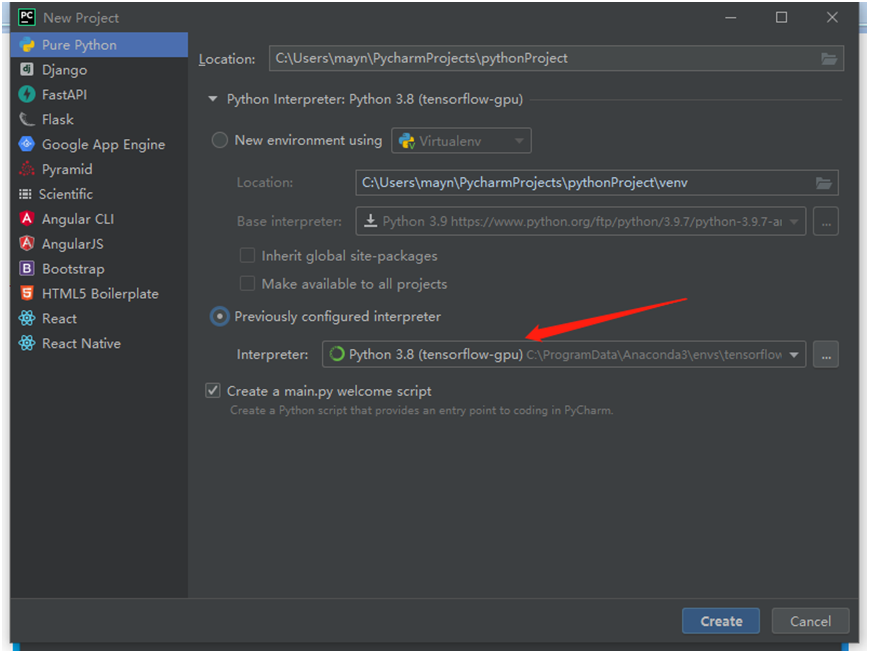This screenshot has height=653, width=869.
Task: Select Flask project type
Action: (x=99, y=119)
